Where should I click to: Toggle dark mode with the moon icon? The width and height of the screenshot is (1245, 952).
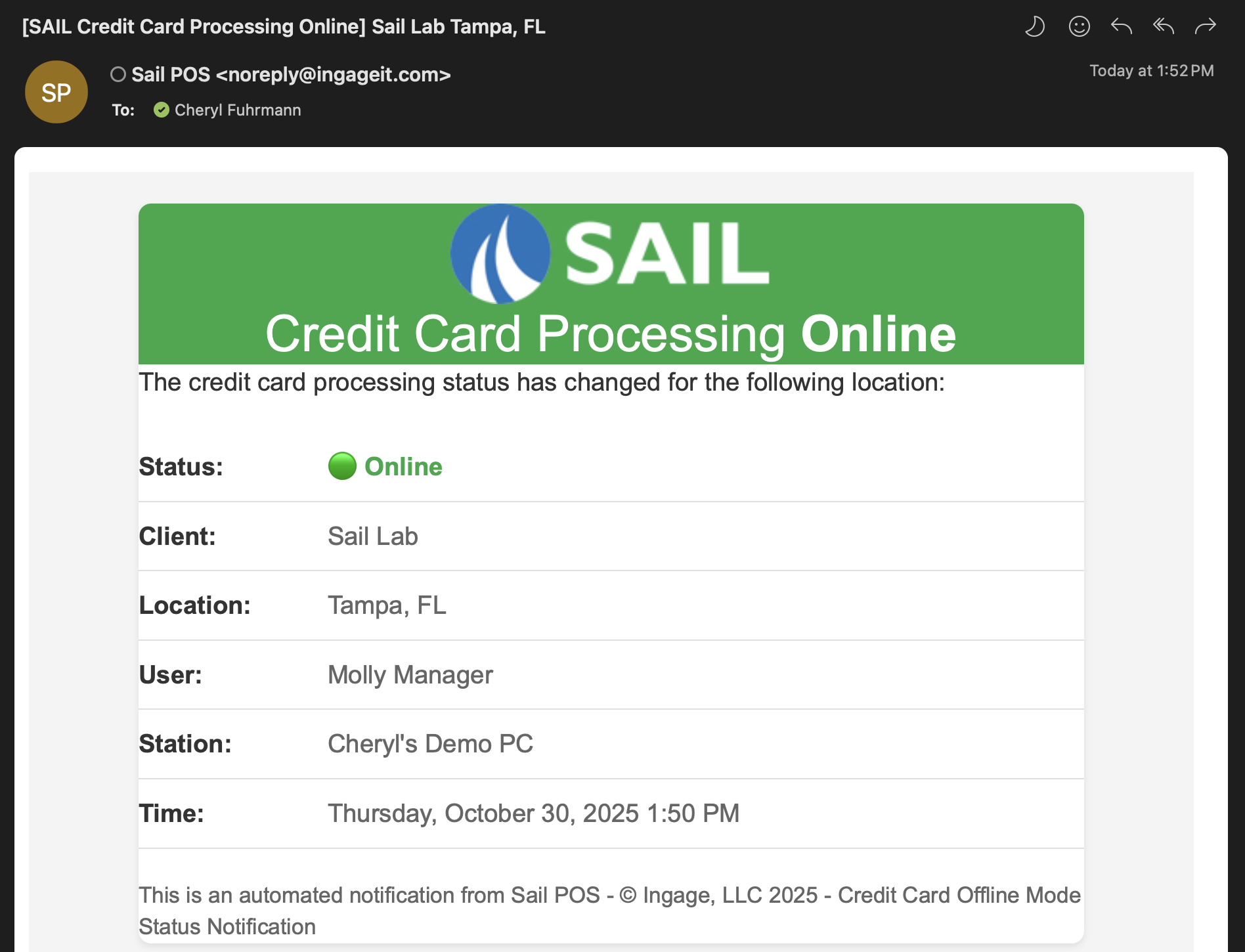(1035, 27)
